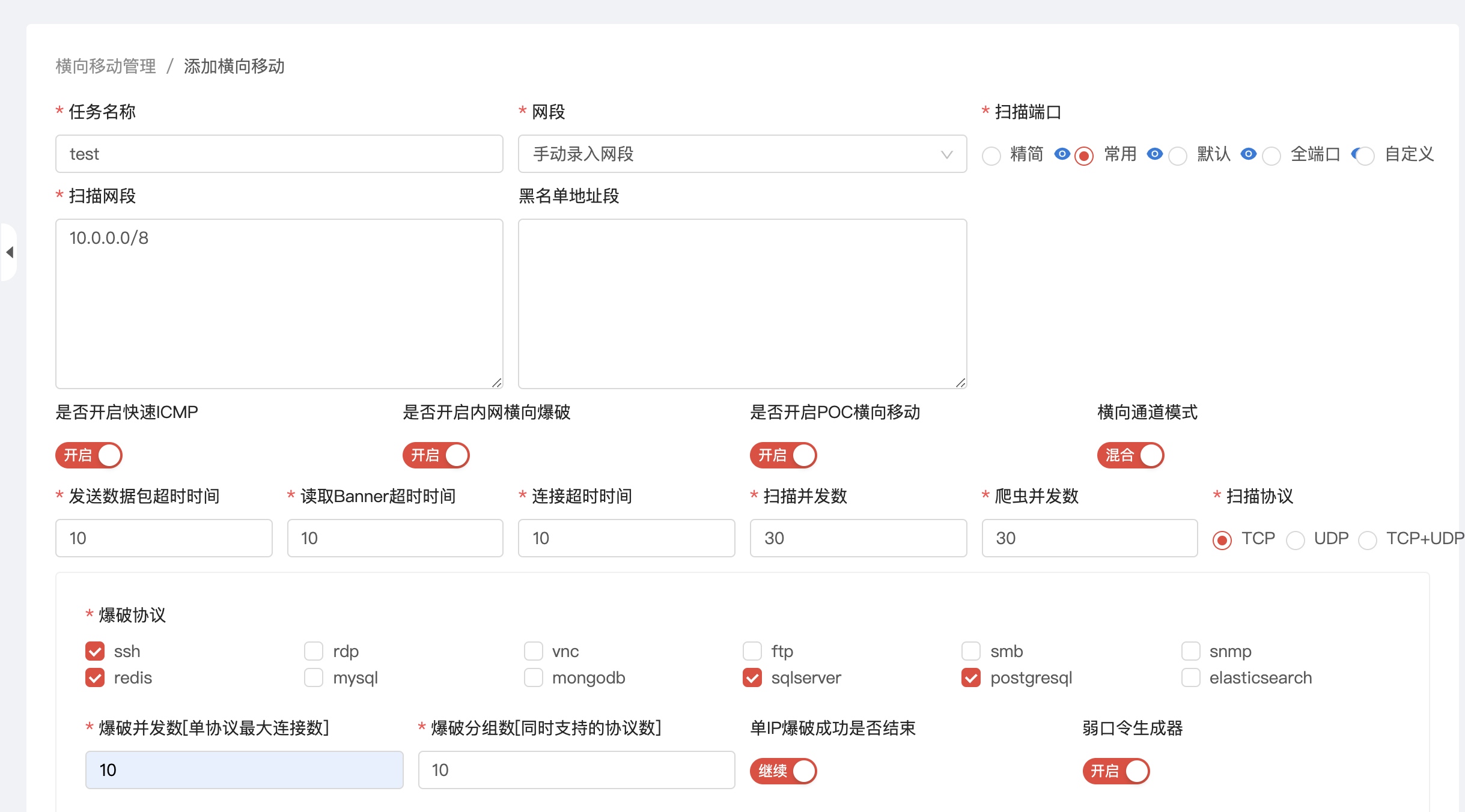Click the 任务名称 input with test
The height and width of the screenshot is (812, 1465).
[x=279, y=154]
